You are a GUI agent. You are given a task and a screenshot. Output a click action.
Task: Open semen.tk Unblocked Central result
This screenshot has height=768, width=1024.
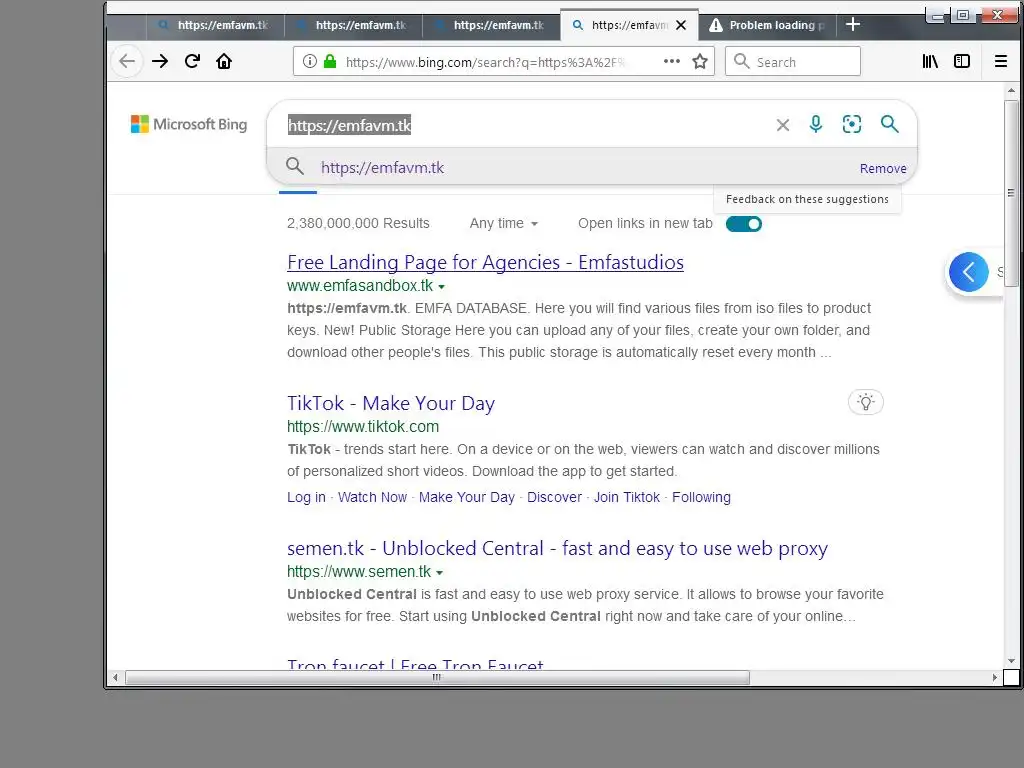557,548
